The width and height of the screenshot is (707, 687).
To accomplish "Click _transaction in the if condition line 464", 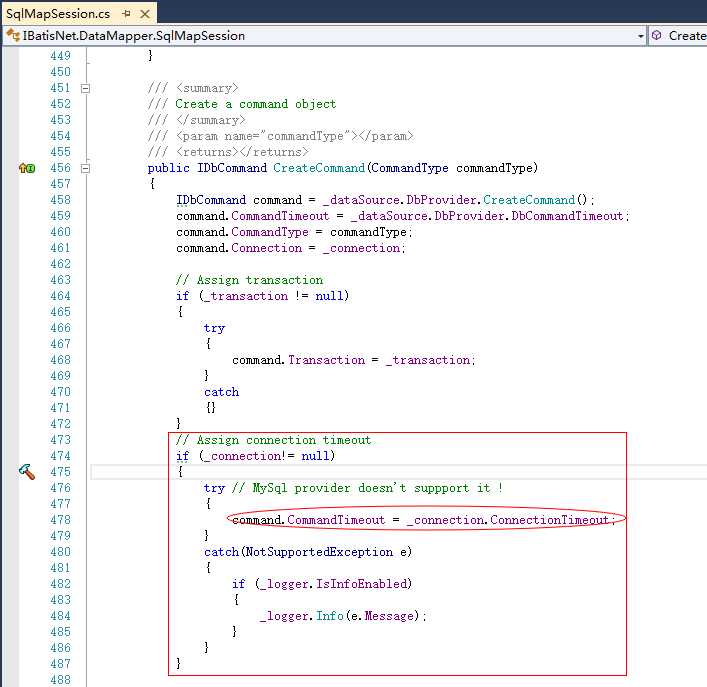I will pyautogui.click(x=246, y=296).
